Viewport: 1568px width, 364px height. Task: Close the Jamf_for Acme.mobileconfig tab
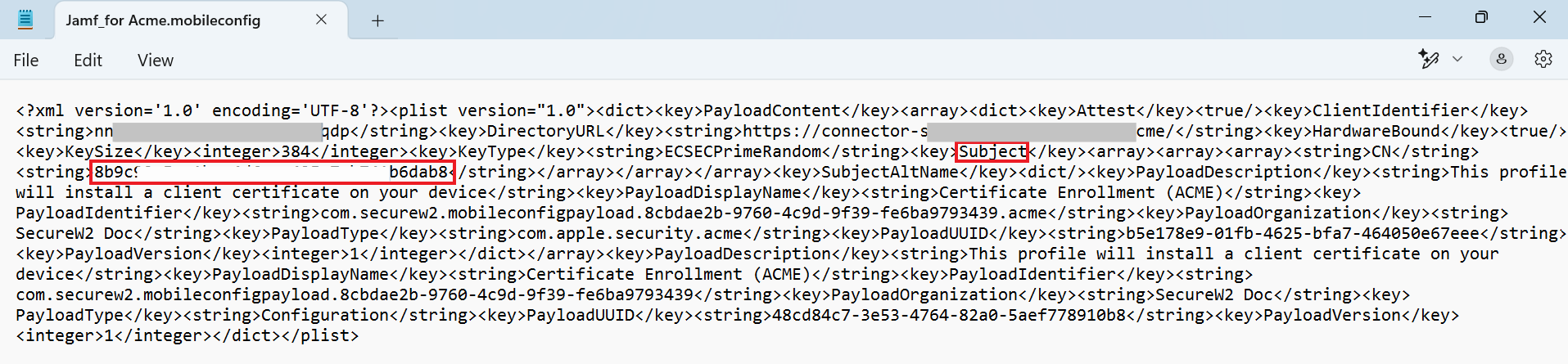(321, 20)
